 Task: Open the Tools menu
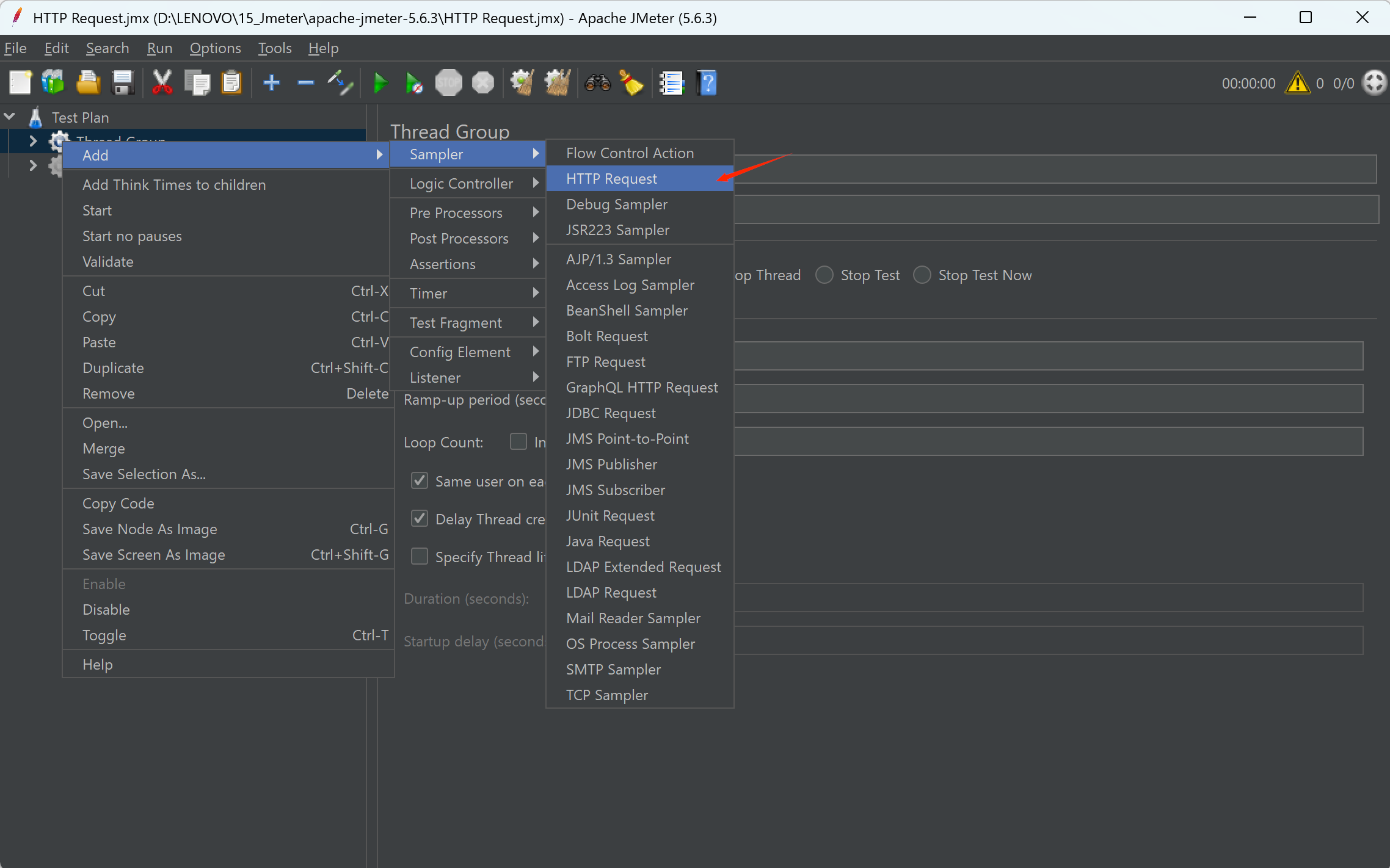275,48
